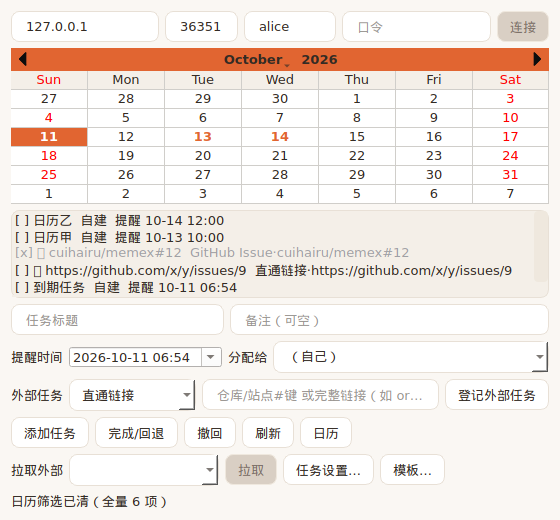Viewport: 560px width, 520px height.
Task: Click the reminder time text 2026-10-11 06:54
Action: coord(131,357)
